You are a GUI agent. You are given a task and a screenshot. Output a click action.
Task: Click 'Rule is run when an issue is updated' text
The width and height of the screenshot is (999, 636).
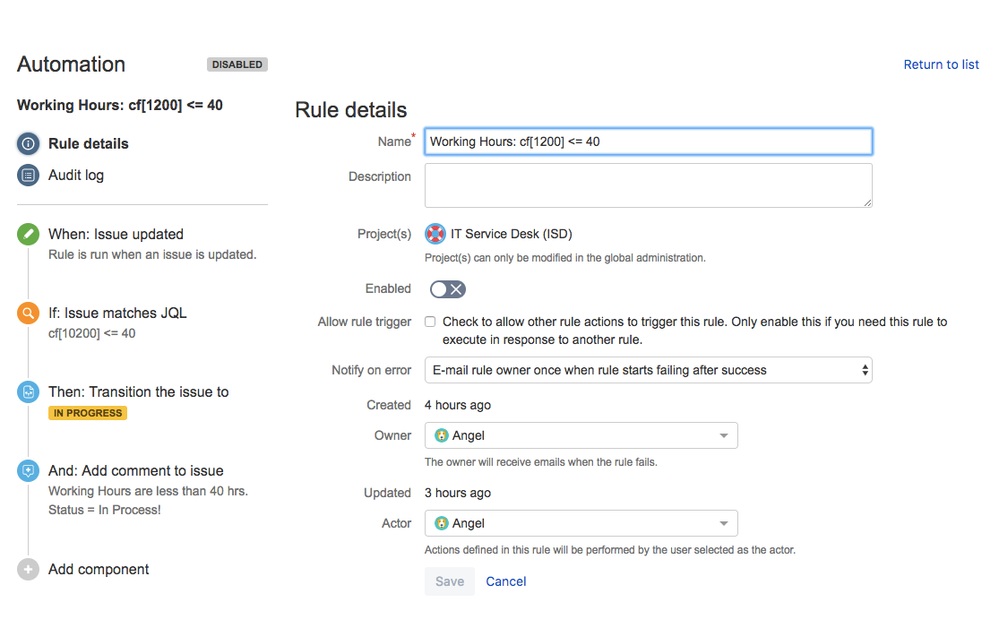tap(152, 254)
